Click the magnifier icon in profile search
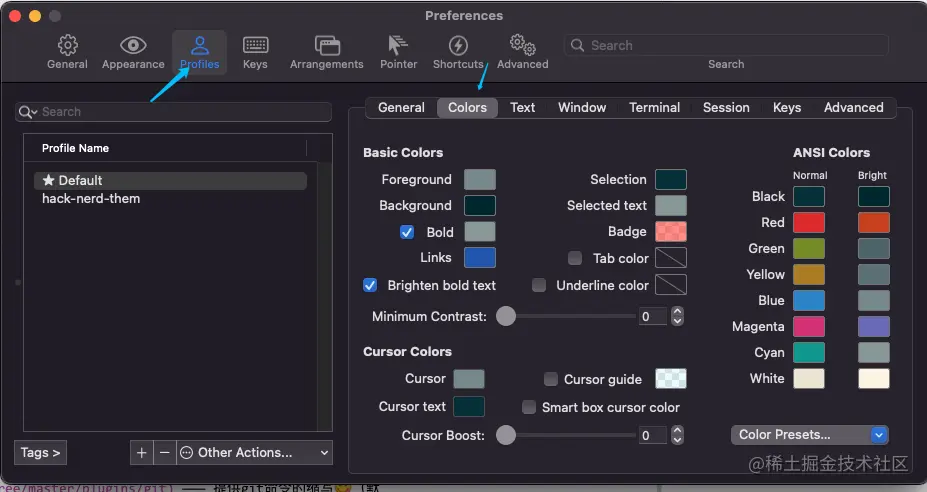 (27, 112)
